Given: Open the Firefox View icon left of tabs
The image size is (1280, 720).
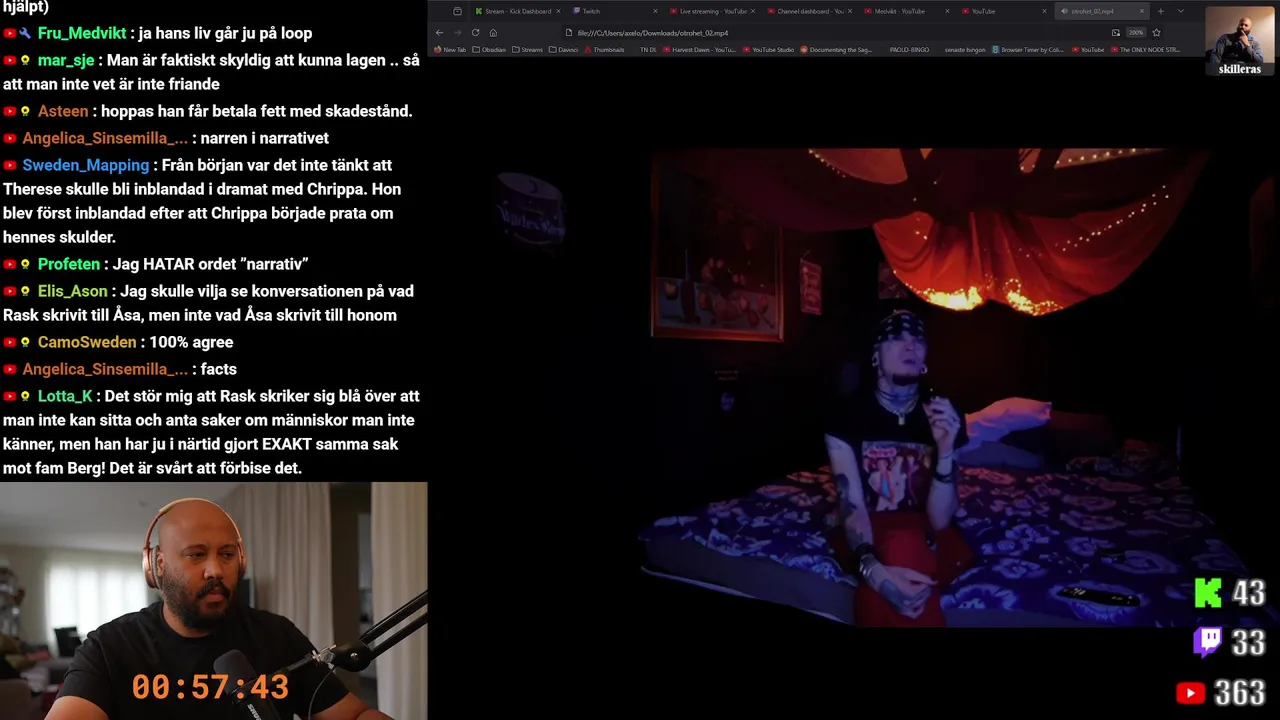Looking at the screenshot, I should (x=457, y=11).
